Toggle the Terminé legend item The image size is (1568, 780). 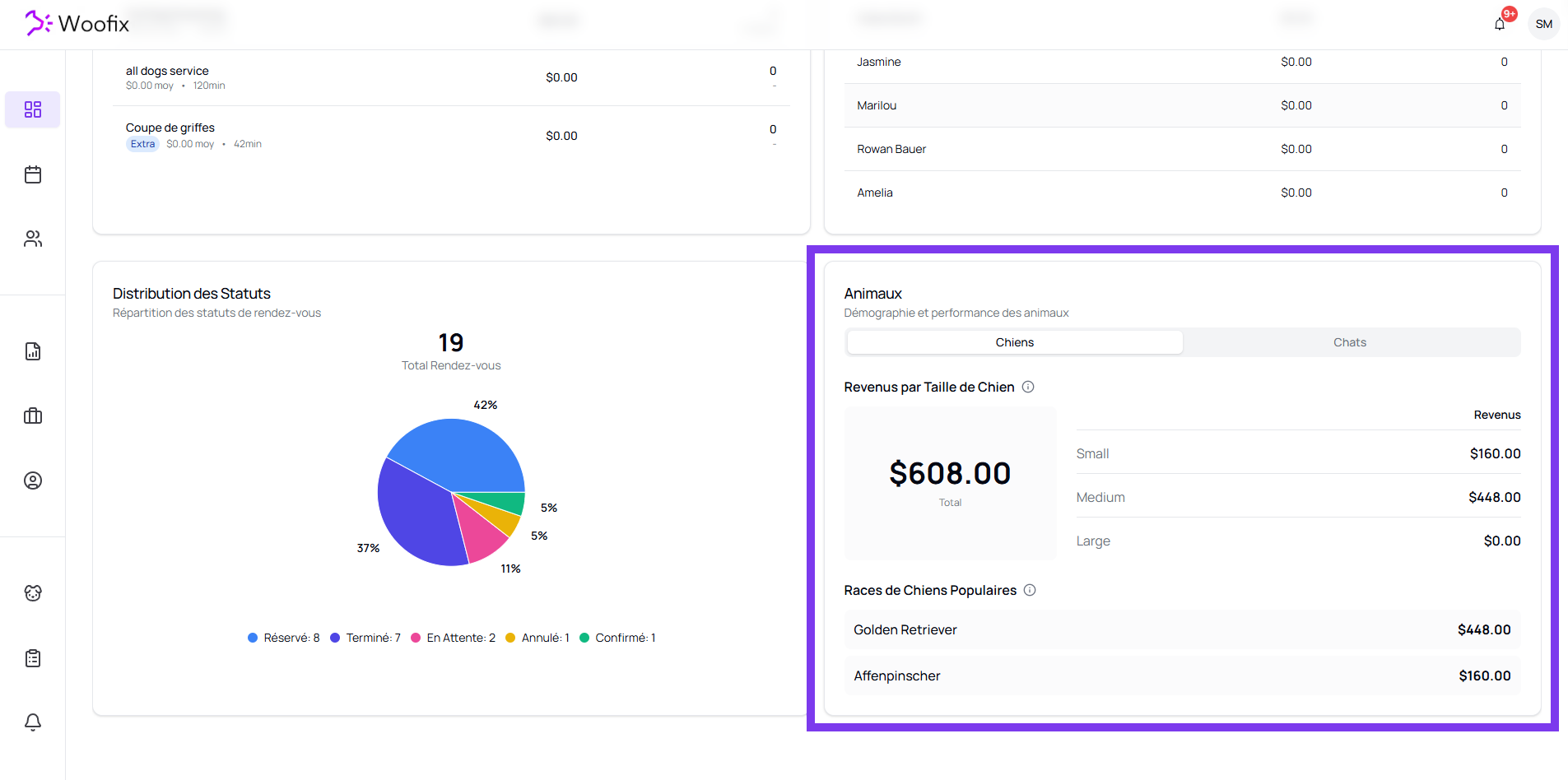(365, 638)
